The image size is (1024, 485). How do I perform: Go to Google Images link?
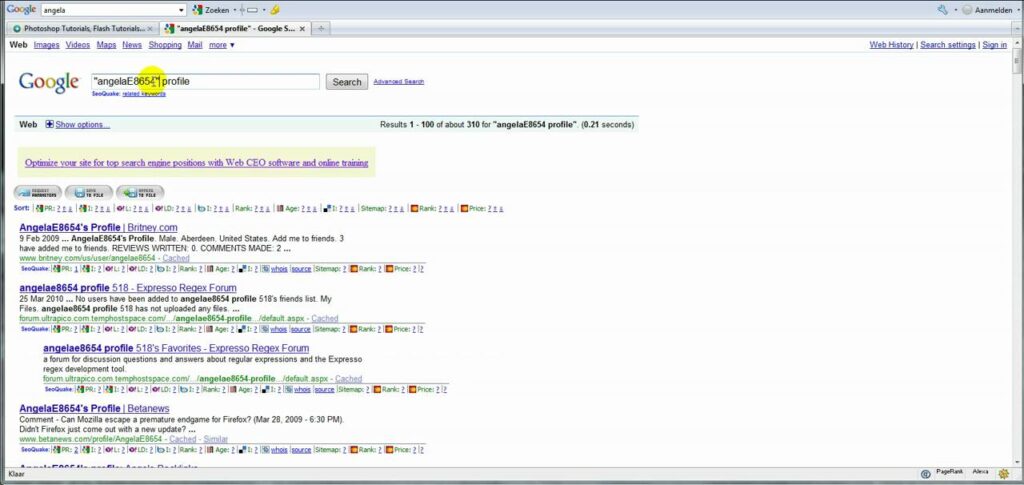46,45
